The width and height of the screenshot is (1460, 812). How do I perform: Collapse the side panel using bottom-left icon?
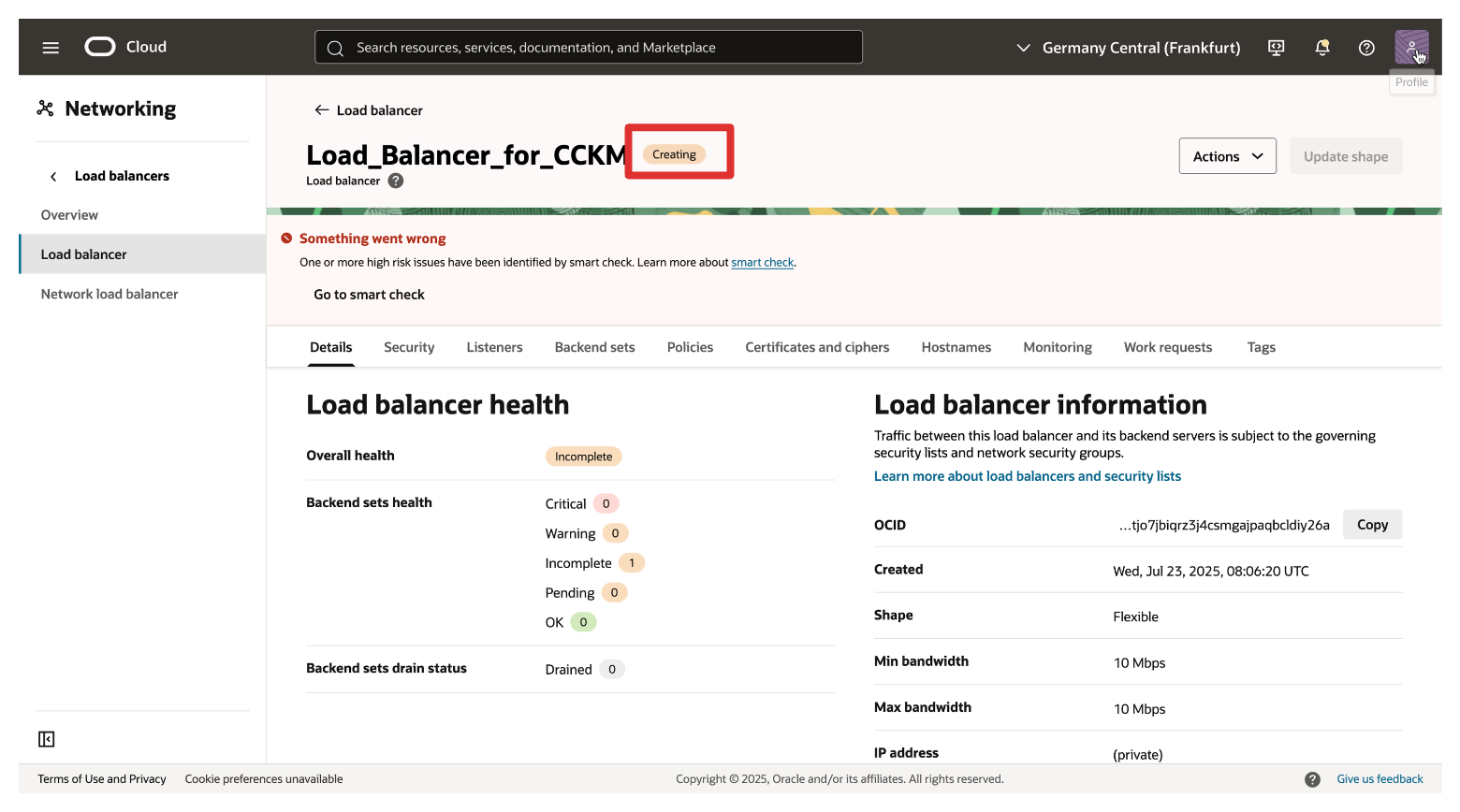point(47,739)
